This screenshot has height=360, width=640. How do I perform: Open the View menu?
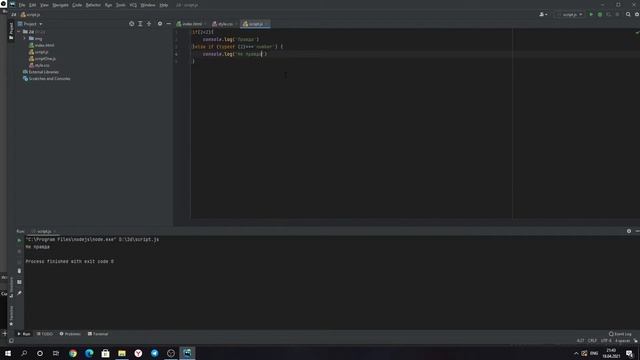44,5
